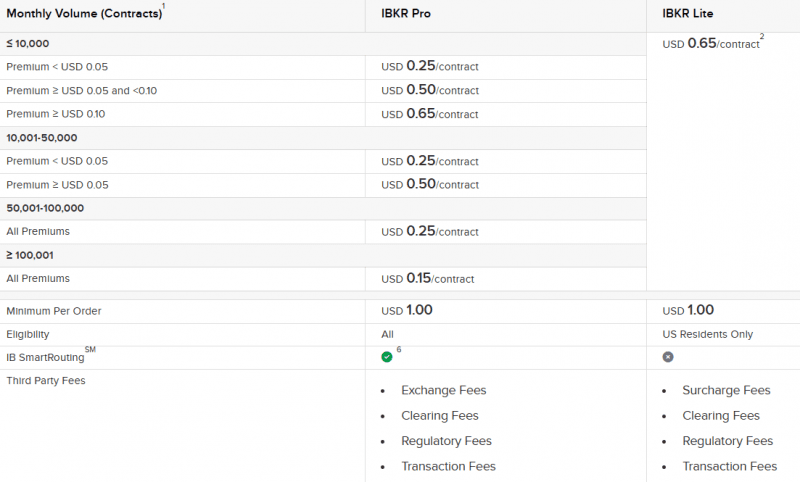Click "All Premiums" under the ≥ 100,001 tier
This screenshot has height=482, width=800.
[x=38, y=278]
